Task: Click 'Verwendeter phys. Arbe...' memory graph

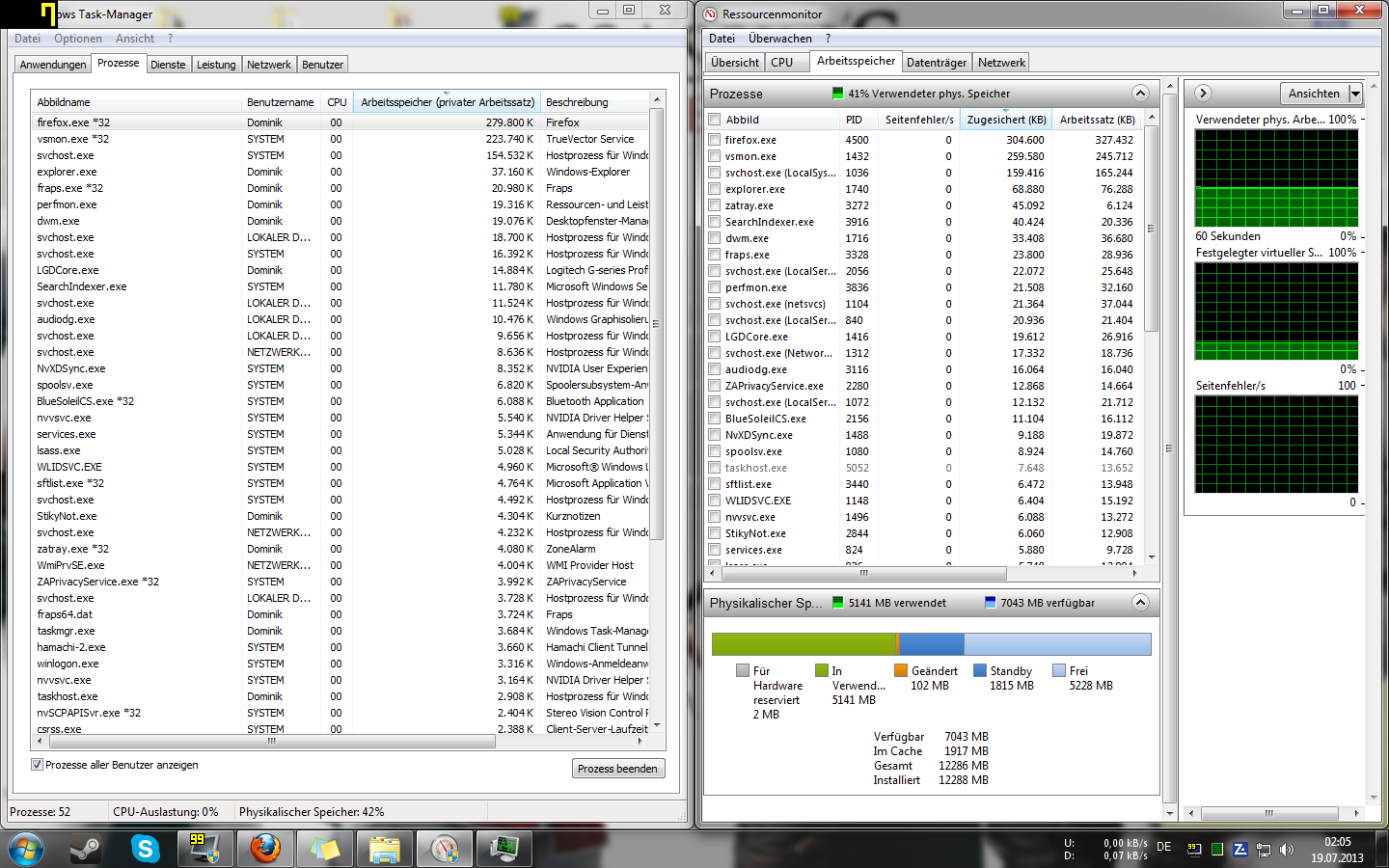Action: point(1276,178)
